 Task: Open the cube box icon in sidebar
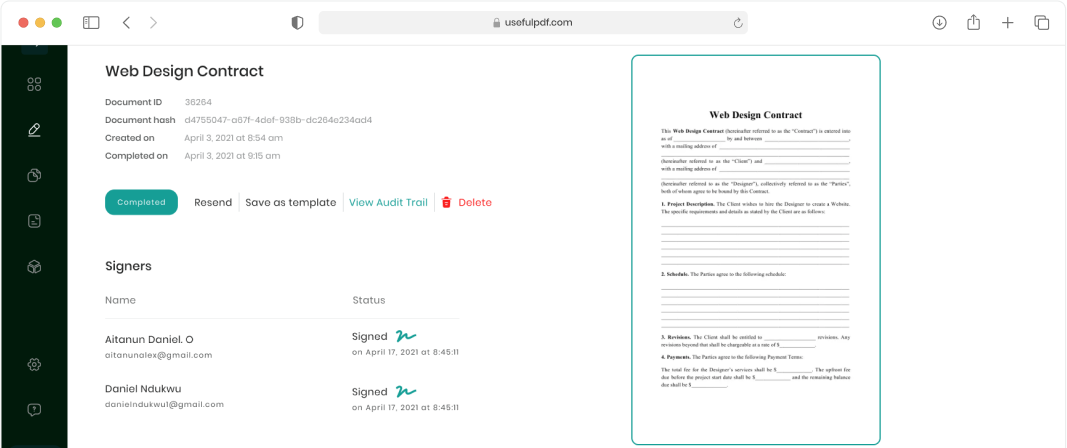point(34,267)
